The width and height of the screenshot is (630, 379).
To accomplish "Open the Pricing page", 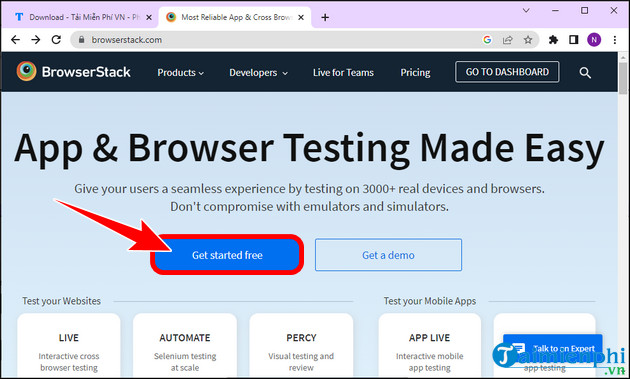I will [415, 73].
